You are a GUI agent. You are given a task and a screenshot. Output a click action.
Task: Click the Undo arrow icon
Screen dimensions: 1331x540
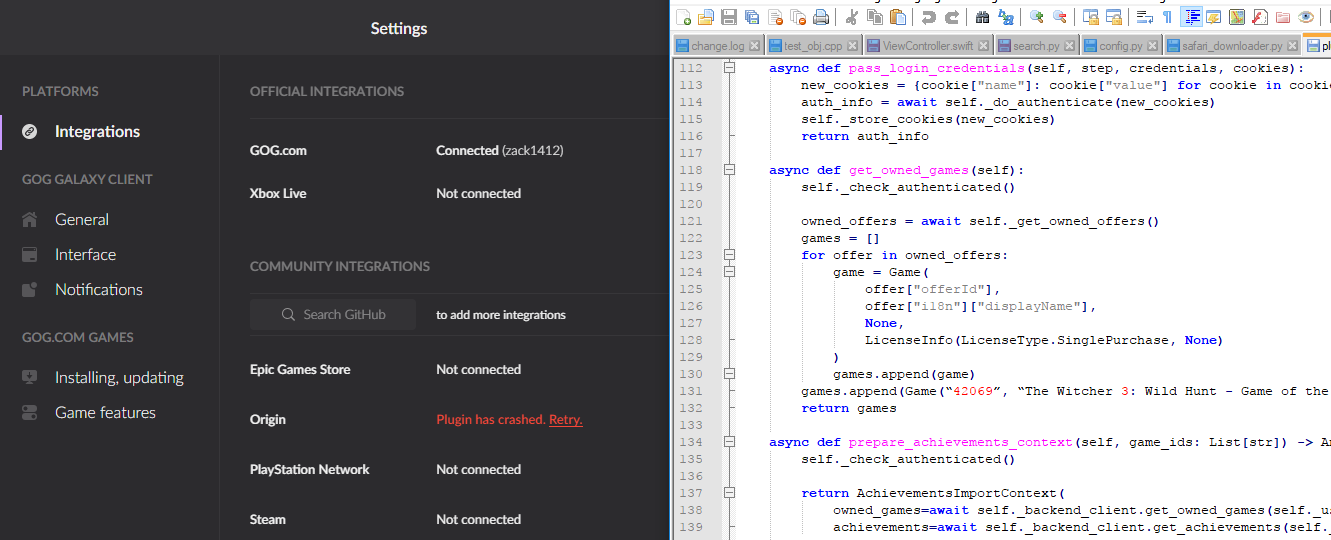(929, 17)
